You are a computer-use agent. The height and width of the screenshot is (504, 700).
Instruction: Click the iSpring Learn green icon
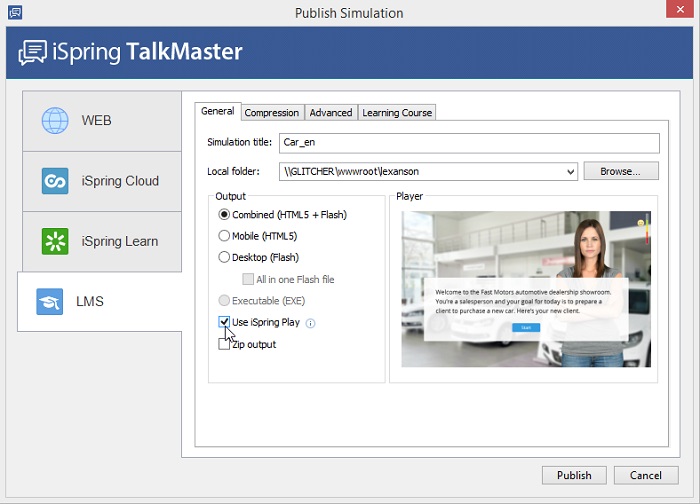click(x=54, y=241)
